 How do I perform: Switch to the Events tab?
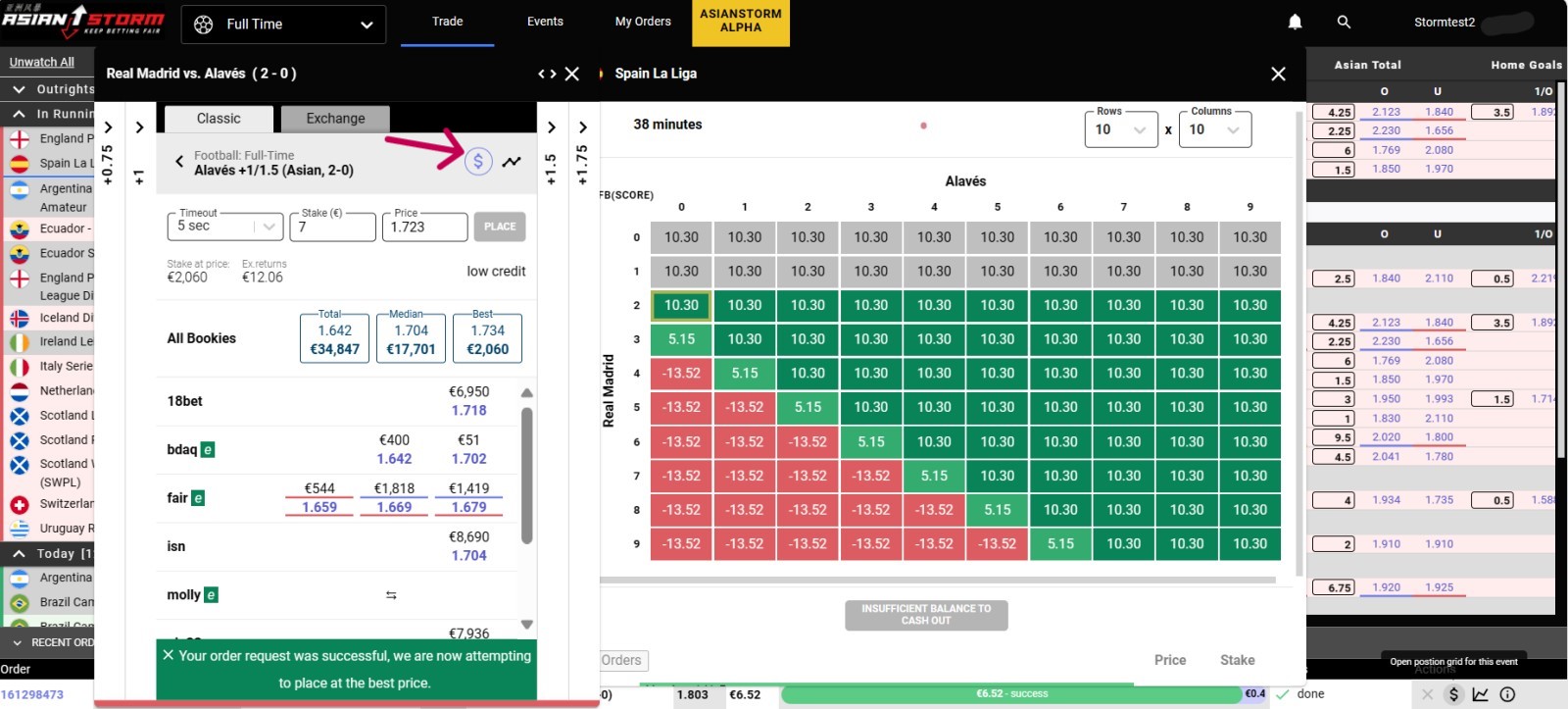(545, 22)
